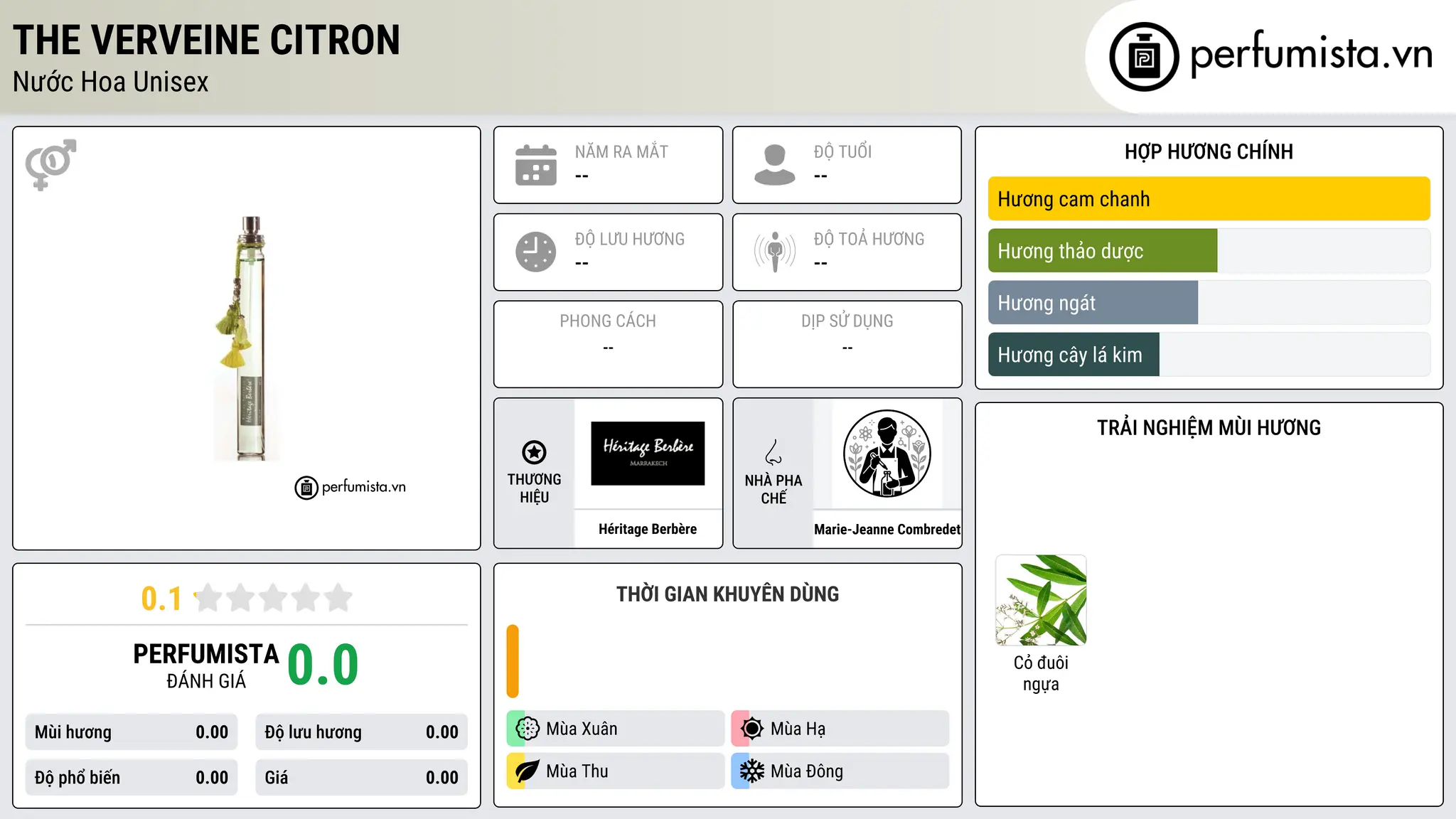Click the grey star rating icons
This screenshot has width=1456, height=819.
click(273, 598)
